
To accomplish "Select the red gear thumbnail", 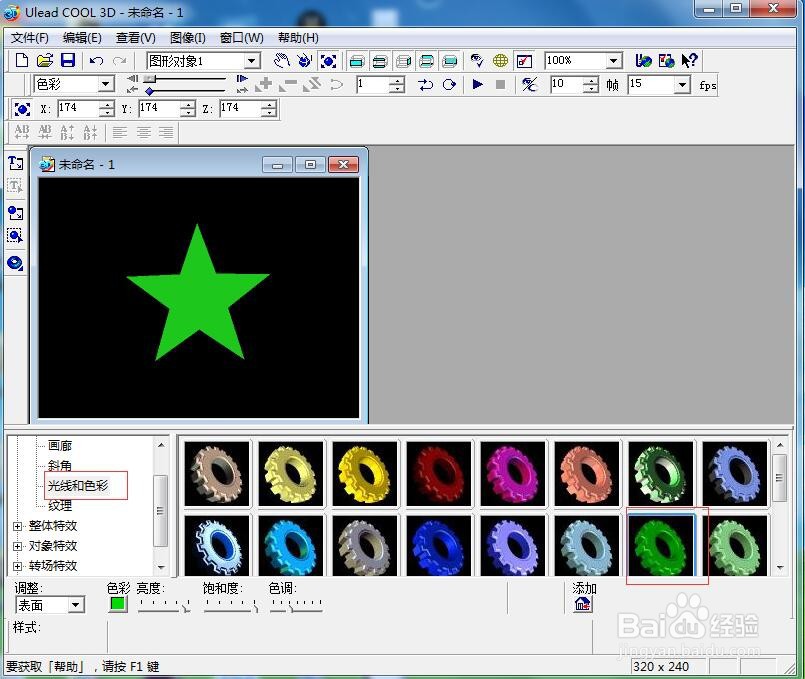I will click(x=439, y=474).
